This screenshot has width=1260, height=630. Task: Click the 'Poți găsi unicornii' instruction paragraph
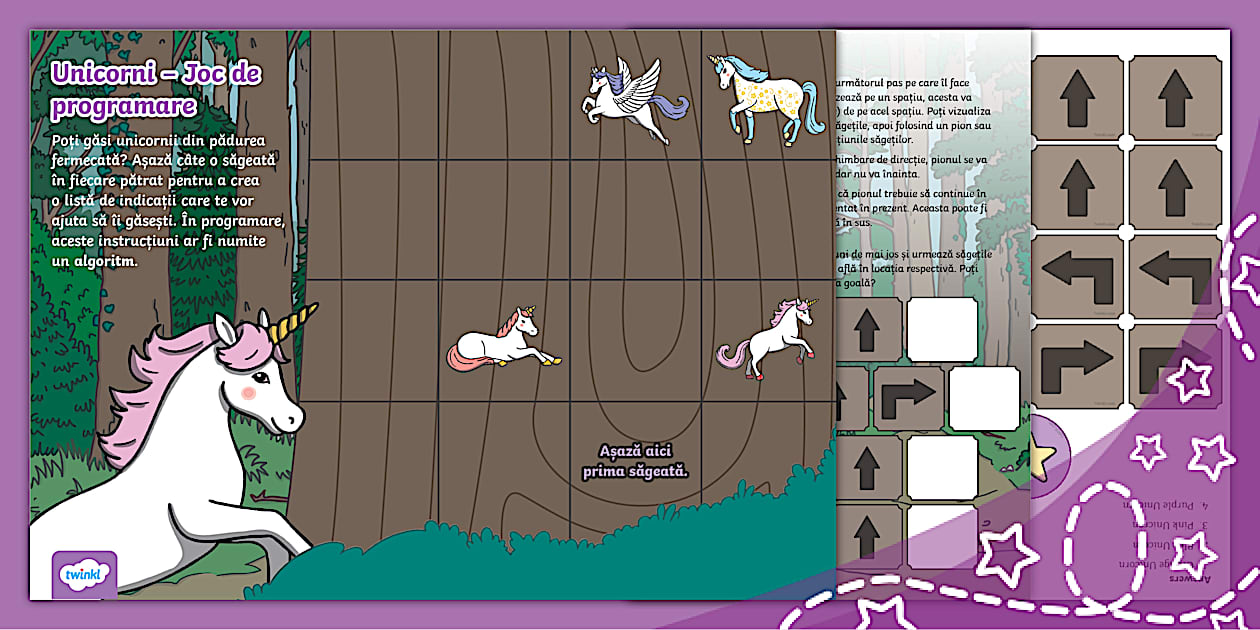(168, 202)
